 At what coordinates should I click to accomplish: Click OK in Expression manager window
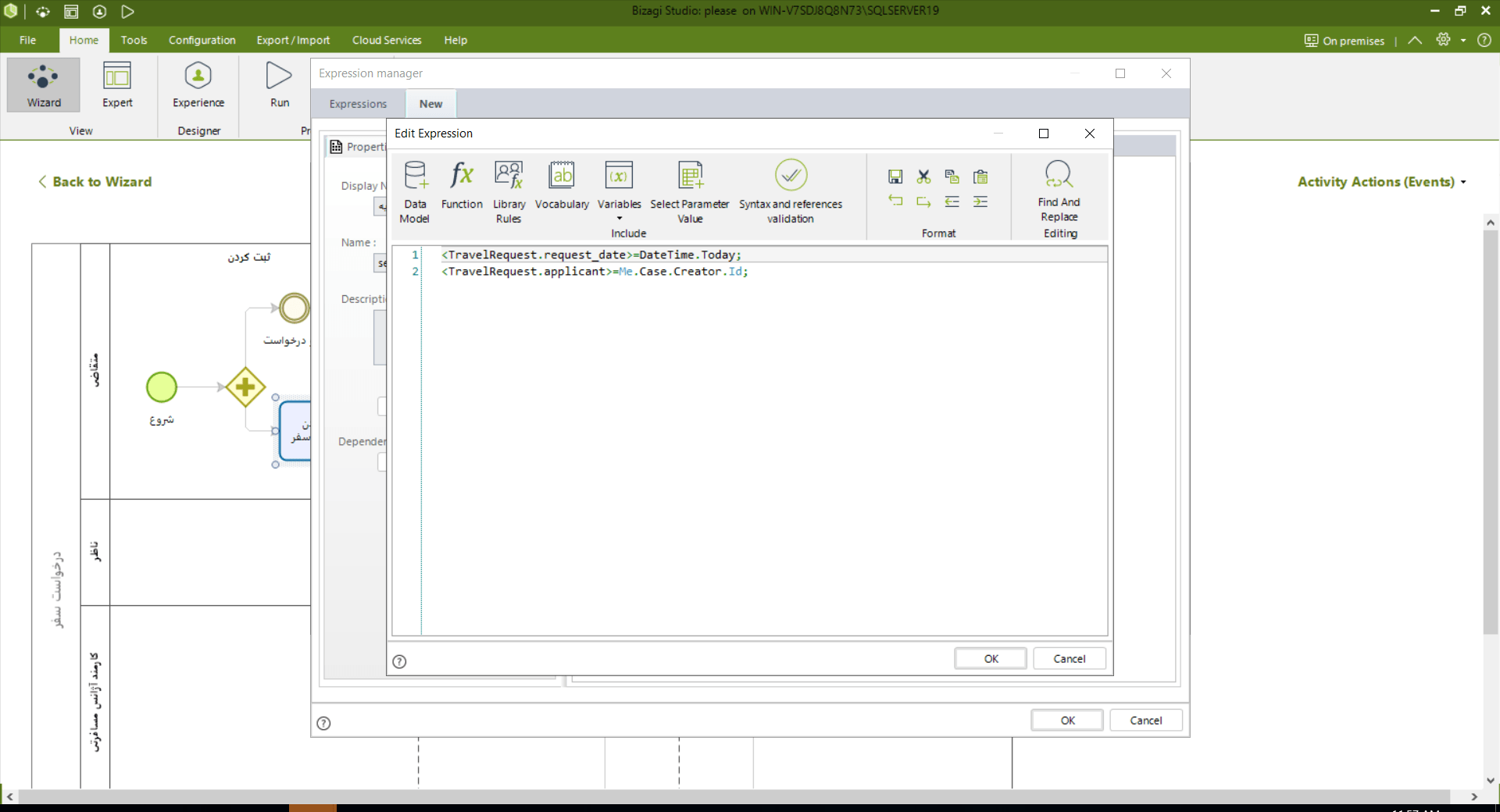[1067, 721]
